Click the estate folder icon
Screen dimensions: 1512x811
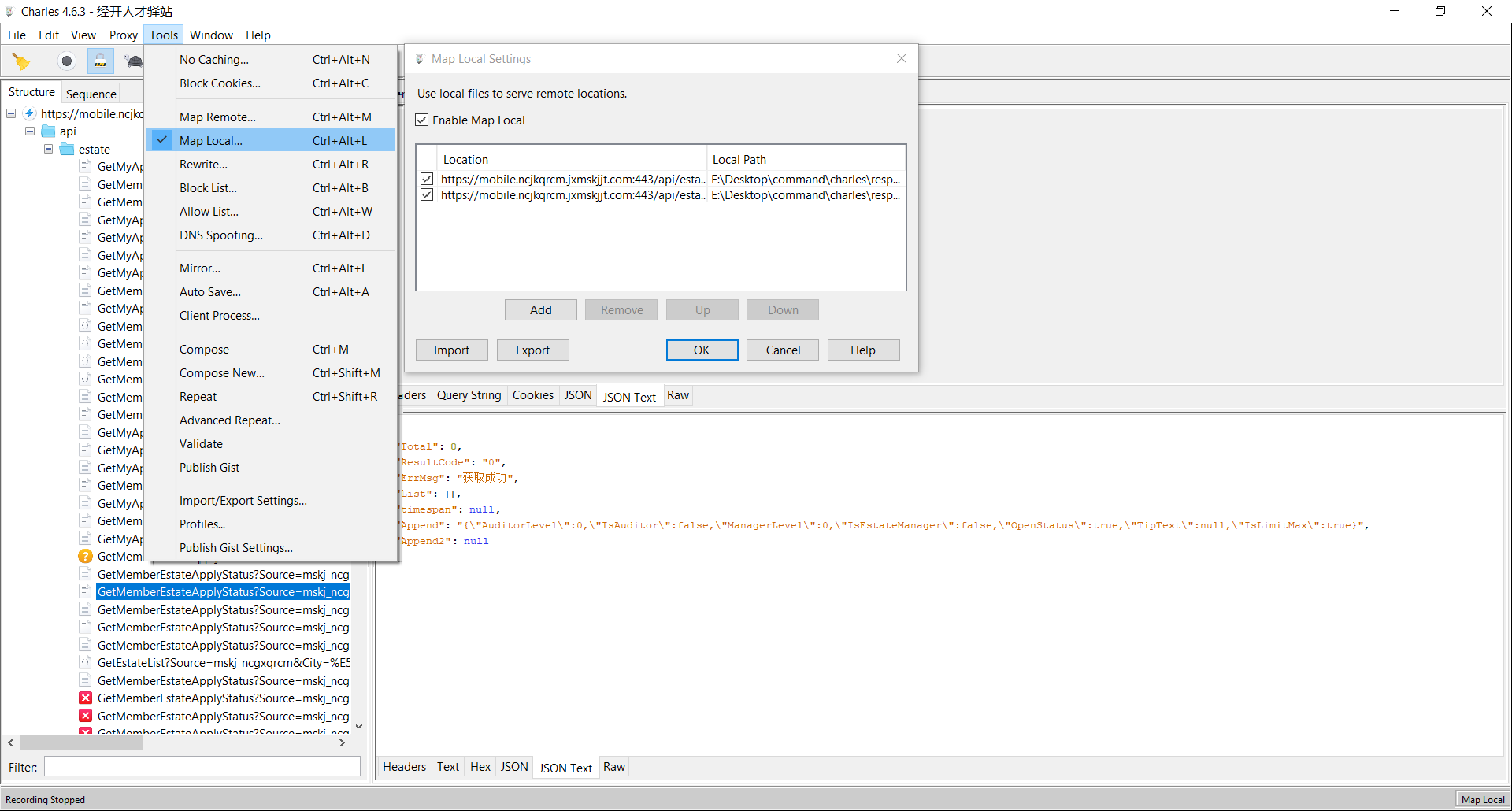coord(67,150)
